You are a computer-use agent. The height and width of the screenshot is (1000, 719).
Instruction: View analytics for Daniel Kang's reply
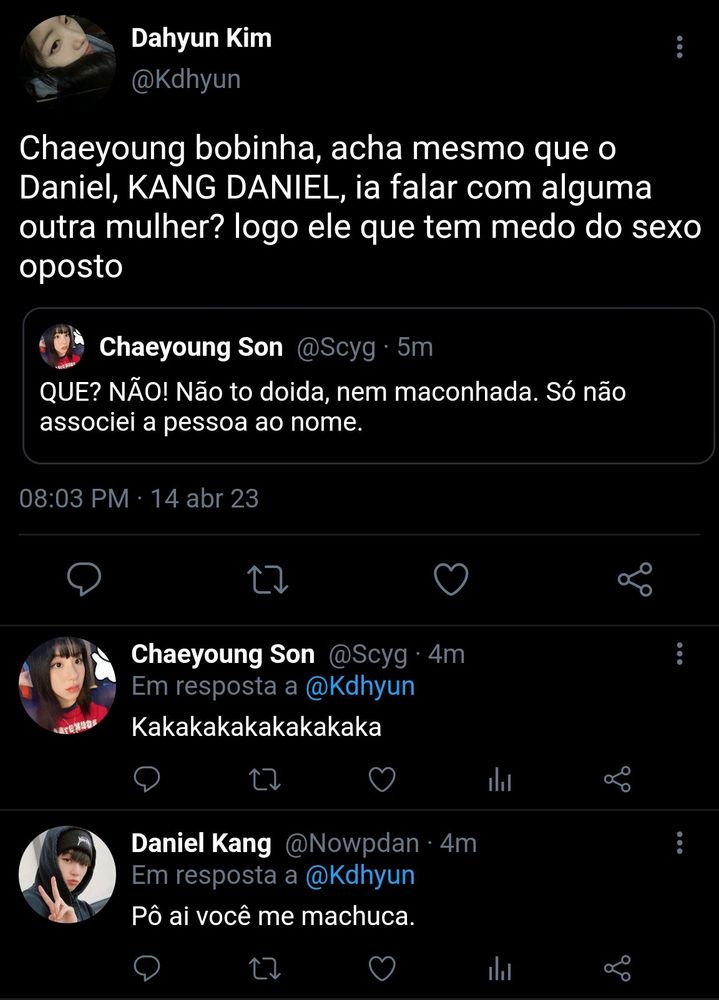(x=499, y=968)
